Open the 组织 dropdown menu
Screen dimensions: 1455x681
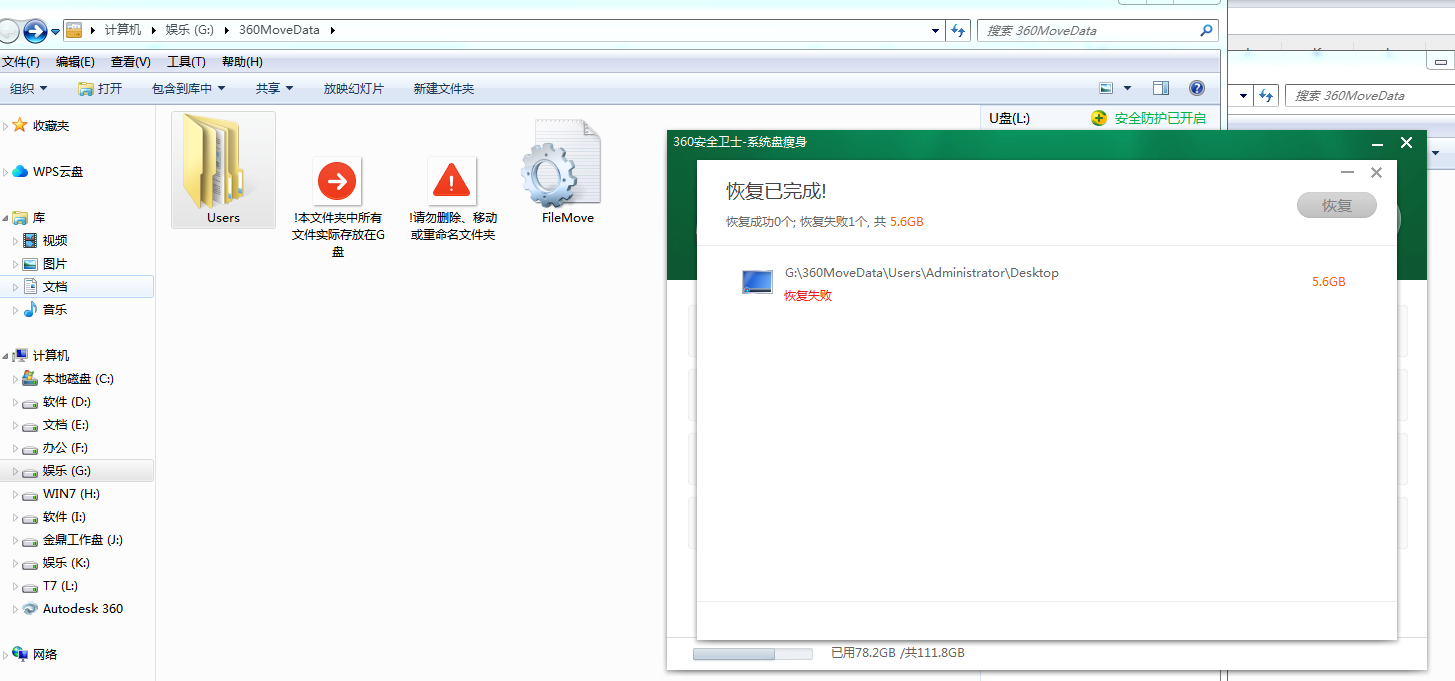point(28,89)
